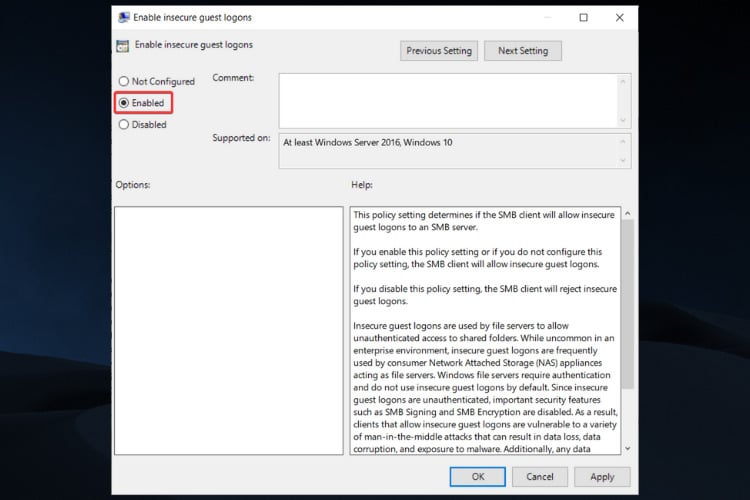Screen dimensions: 750x500
Task: Click the Help scrollbar down arrow
Action: (628, 448)
